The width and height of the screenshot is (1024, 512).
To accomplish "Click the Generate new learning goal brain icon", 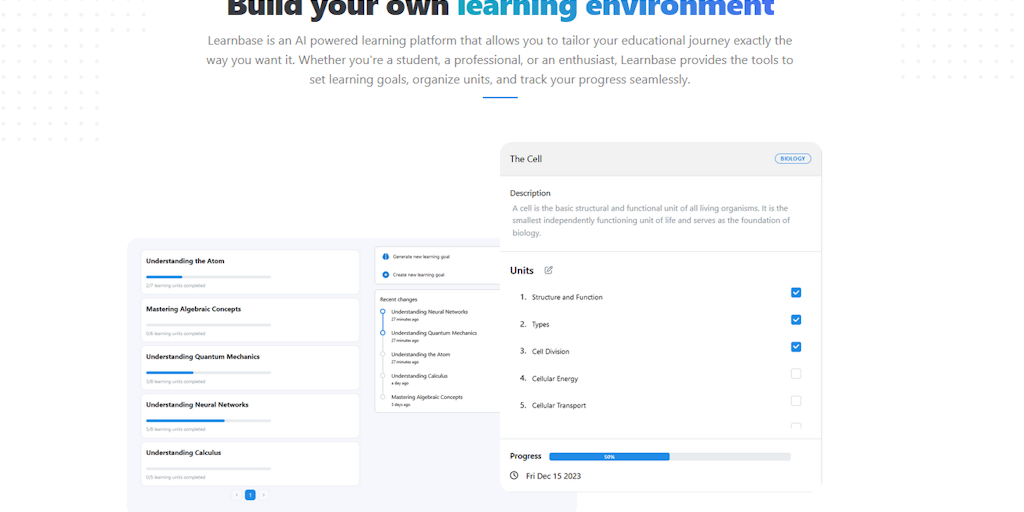I will [x=386, y=257].
